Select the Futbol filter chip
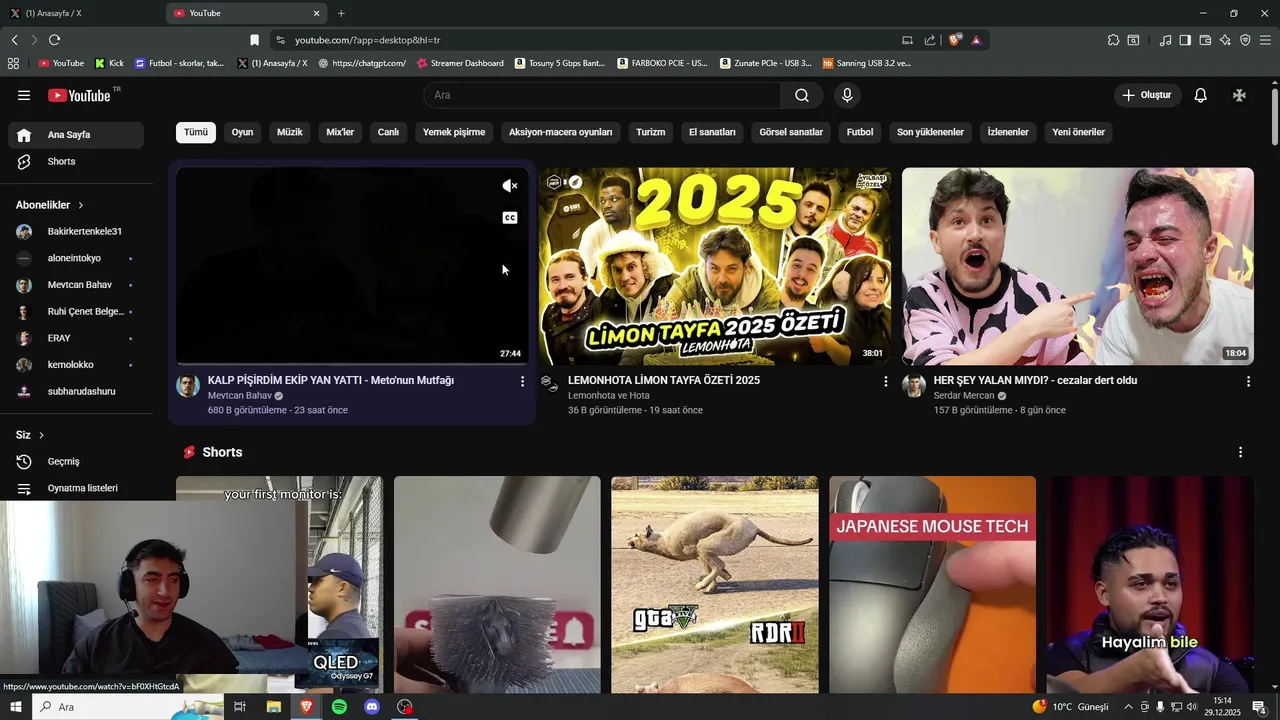This screenshot has height=720, width=1280. click(860, 132)
